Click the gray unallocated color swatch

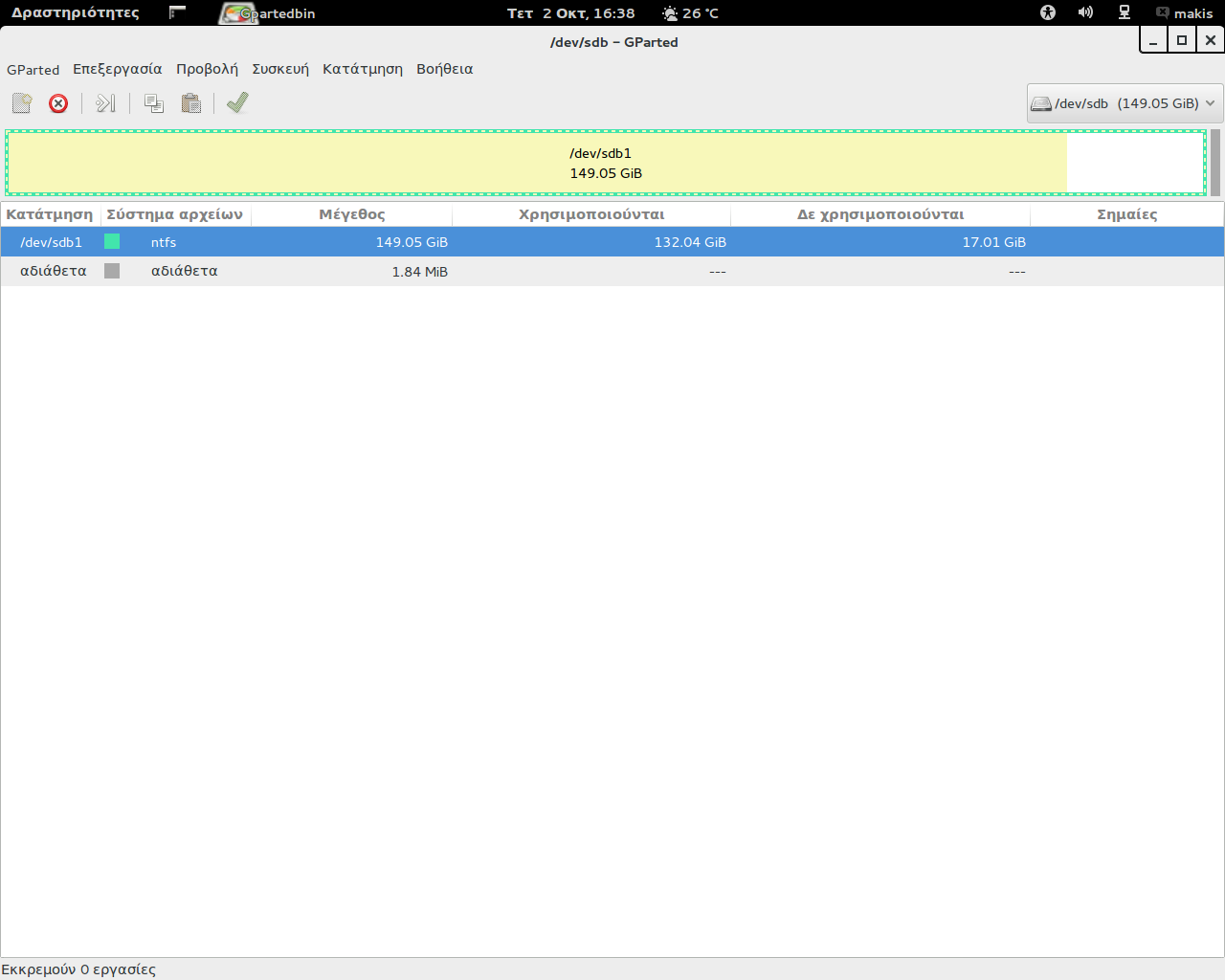point(112,271)
